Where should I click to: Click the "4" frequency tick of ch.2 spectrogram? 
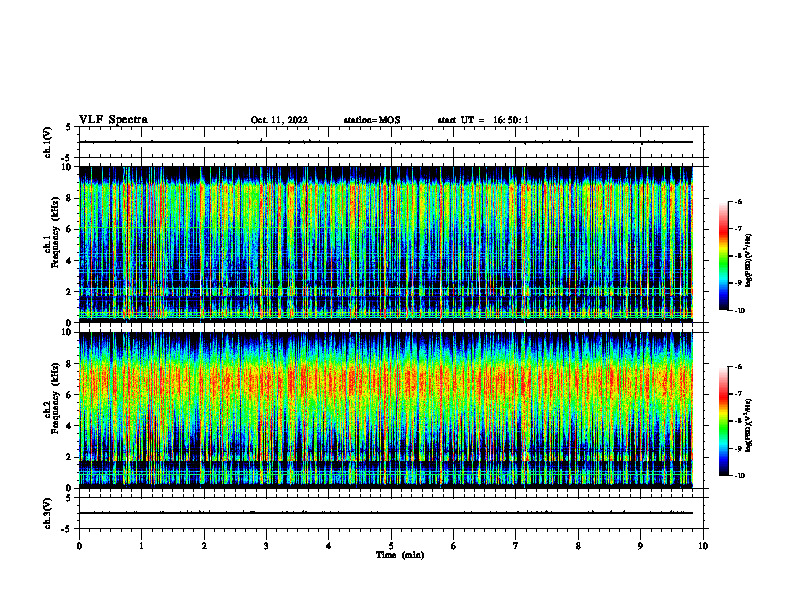point(70,426)
